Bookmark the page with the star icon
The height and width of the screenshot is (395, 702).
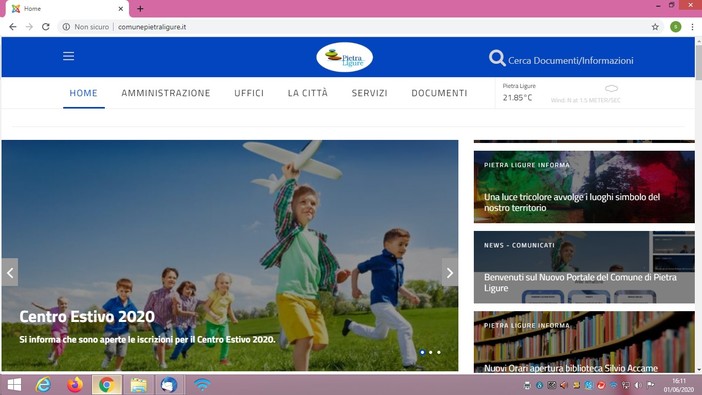[655, 27]
